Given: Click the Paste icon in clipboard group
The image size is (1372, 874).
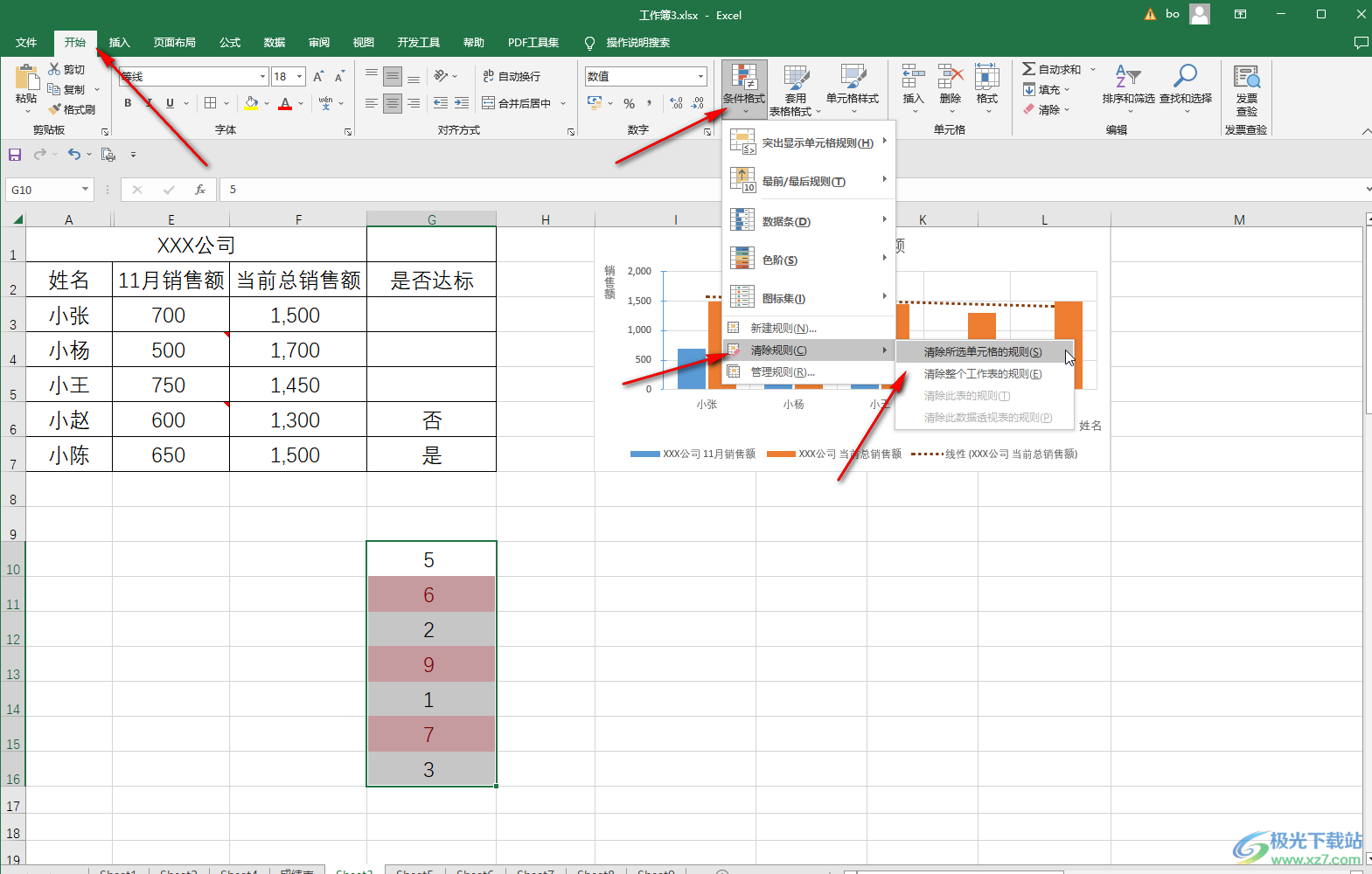Looking at the screenshot, I should click(26, 79).
